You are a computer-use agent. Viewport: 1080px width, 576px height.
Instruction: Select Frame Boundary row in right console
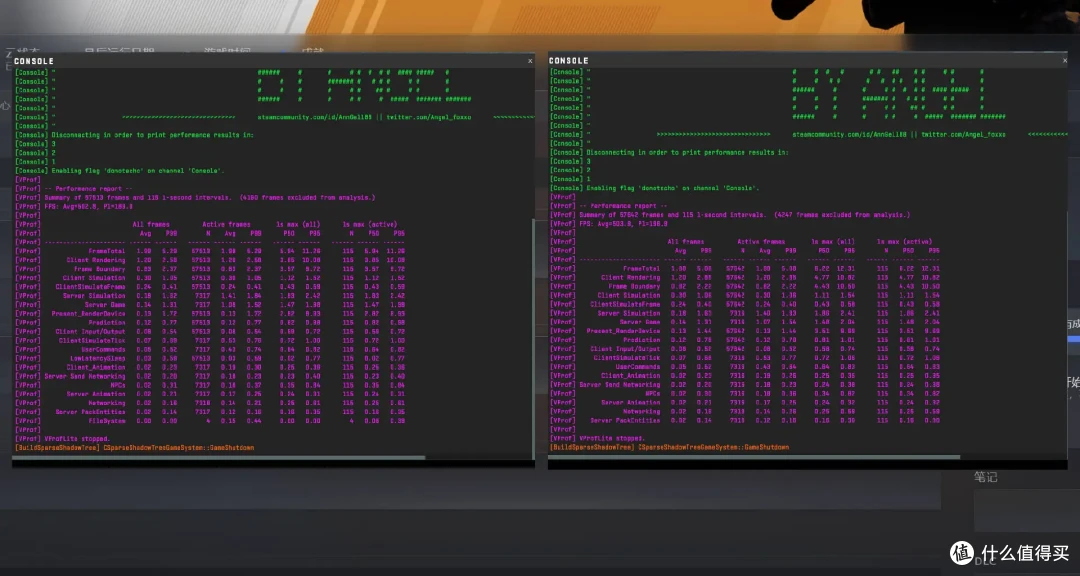[745, 287]
